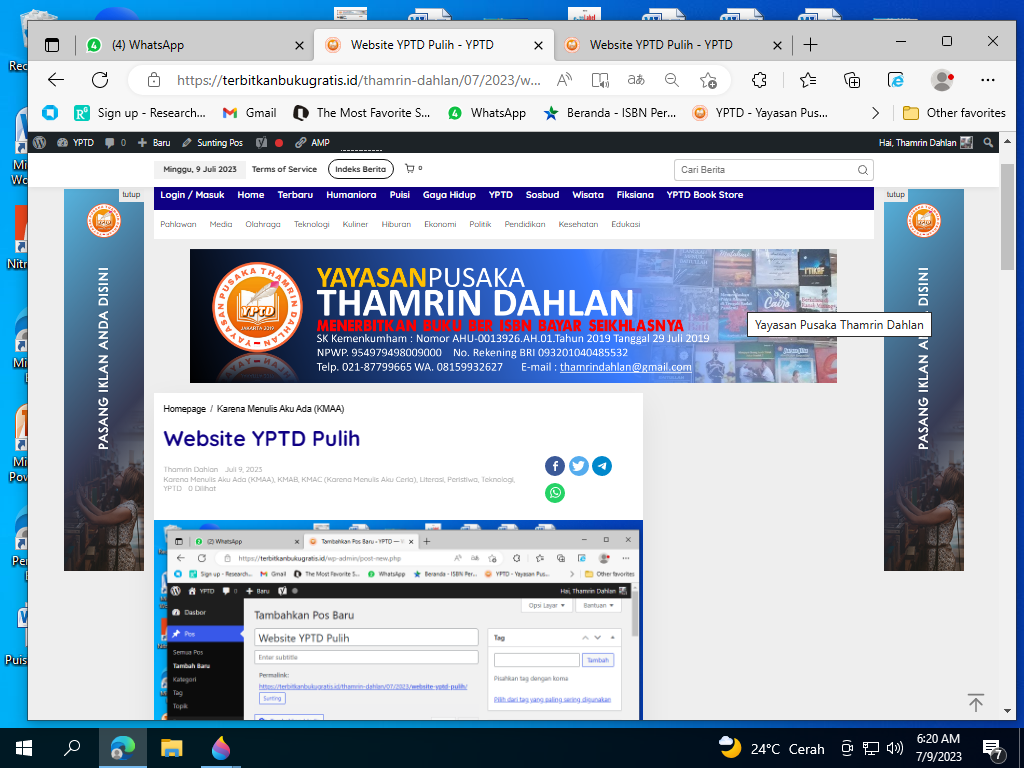Share the post via Telegram icon

coord(602,466)
